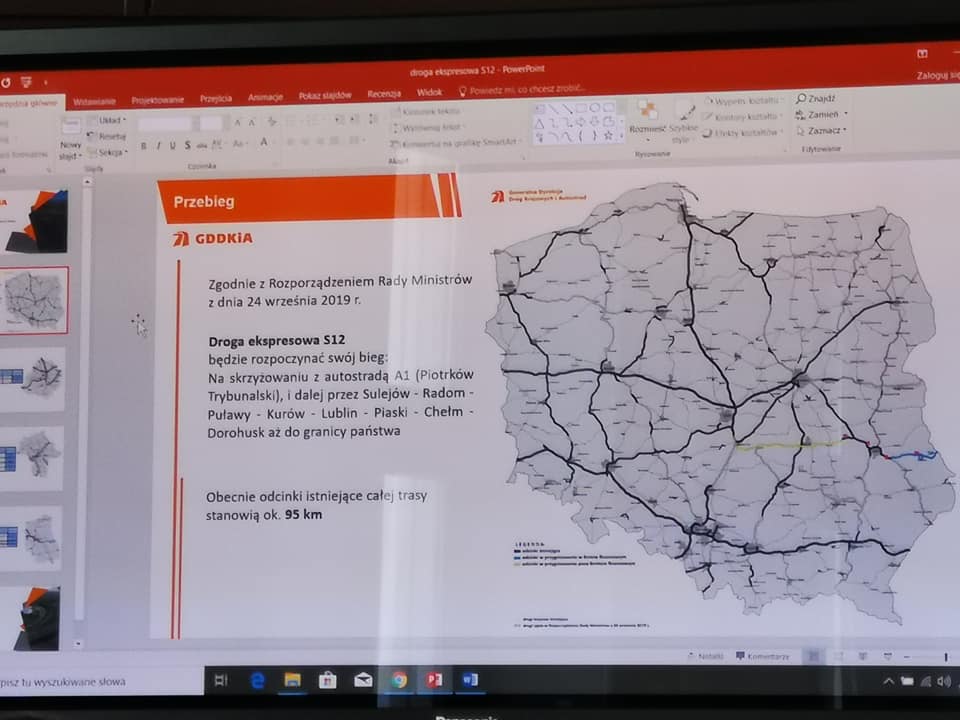This screenshot has width=960, height=720.
Task: Click the Underline formatting icon
Action: click(x=173, y=146)
